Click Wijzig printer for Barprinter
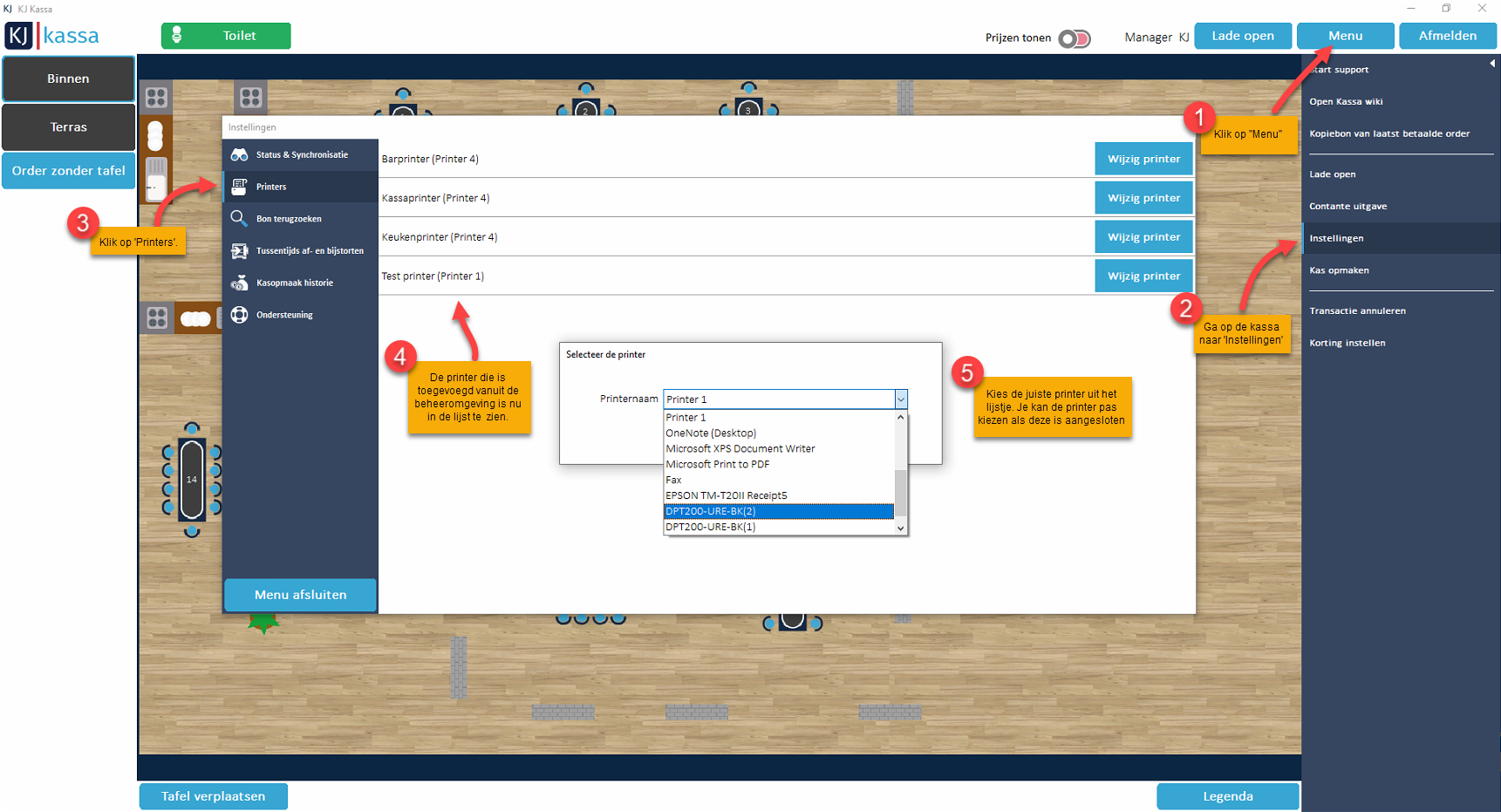Image resolution: width=1501 pixels, height=812 pixels. [1143, 159]
